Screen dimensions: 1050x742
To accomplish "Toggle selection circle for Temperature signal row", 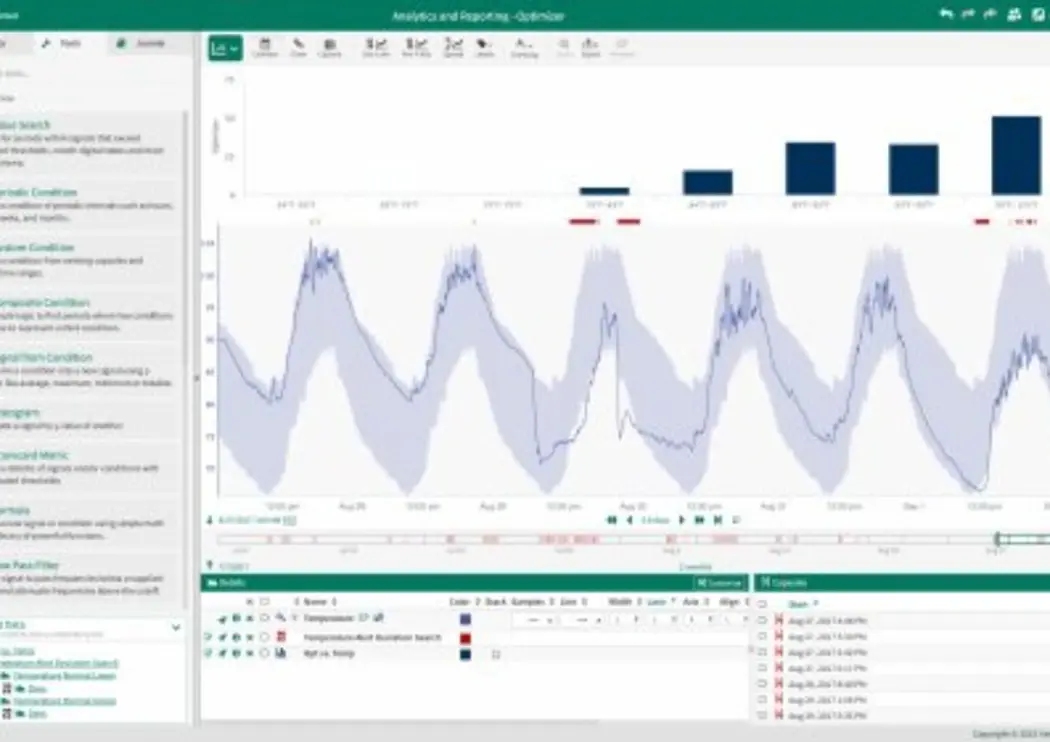I will [264, 619].
